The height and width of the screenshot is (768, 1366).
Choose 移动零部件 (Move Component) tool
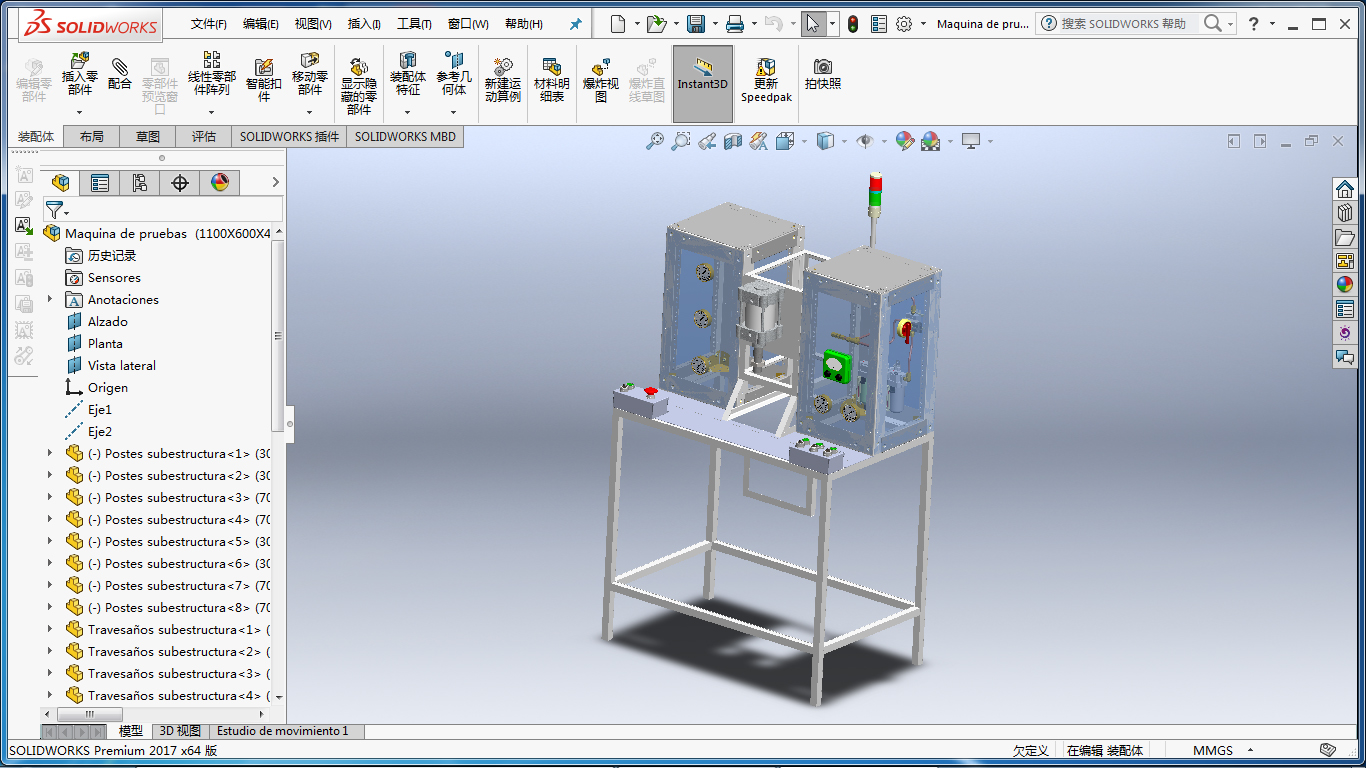[x=310, y=74]
